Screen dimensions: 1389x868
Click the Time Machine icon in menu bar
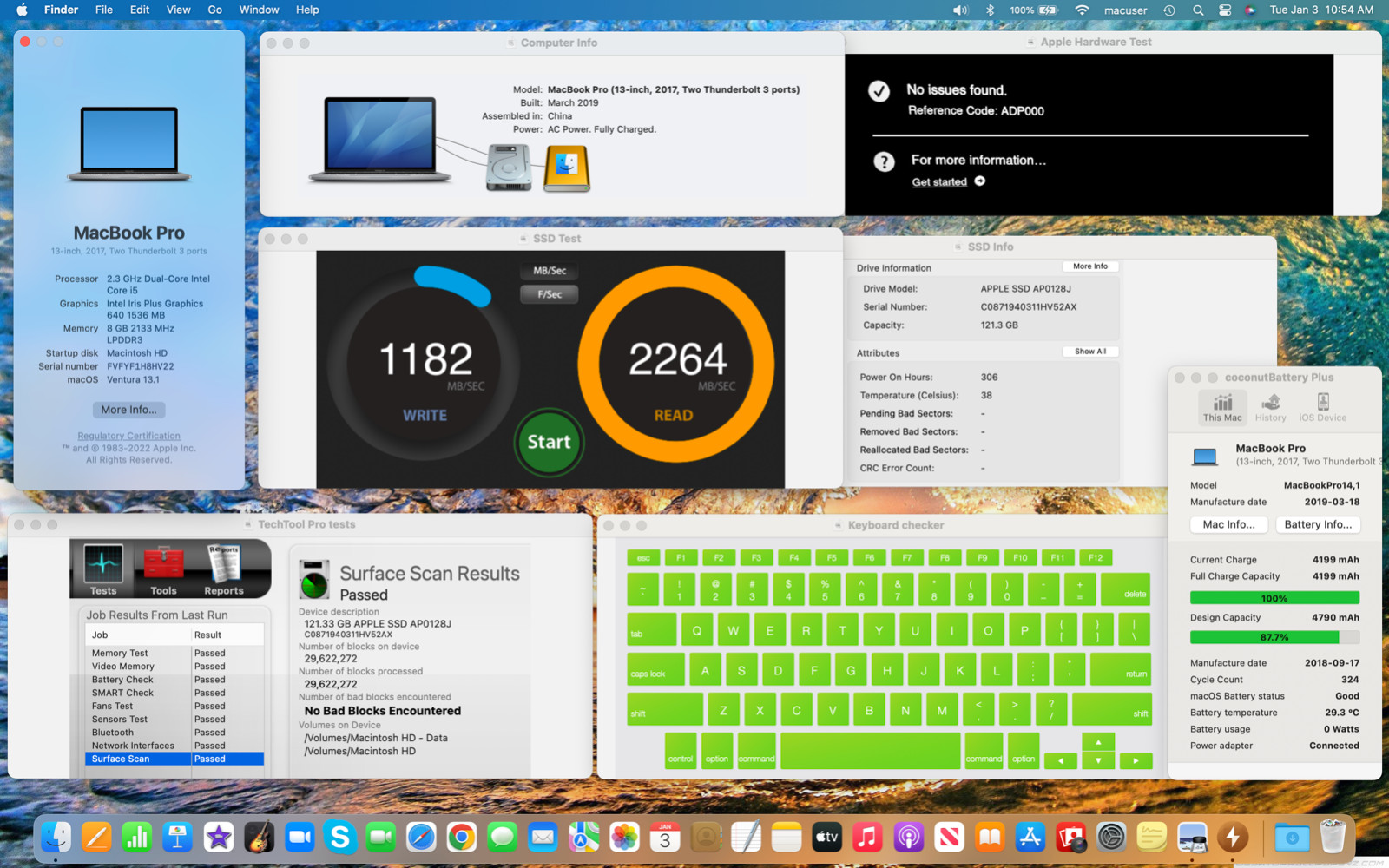click(x=1169, y=10)
